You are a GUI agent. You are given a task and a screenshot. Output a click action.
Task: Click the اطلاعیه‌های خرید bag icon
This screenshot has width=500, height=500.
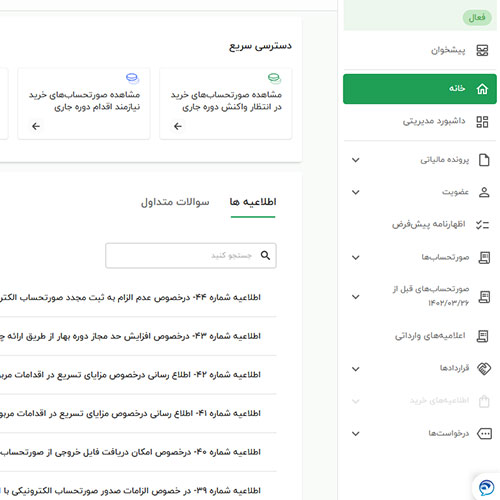(484, 401)
